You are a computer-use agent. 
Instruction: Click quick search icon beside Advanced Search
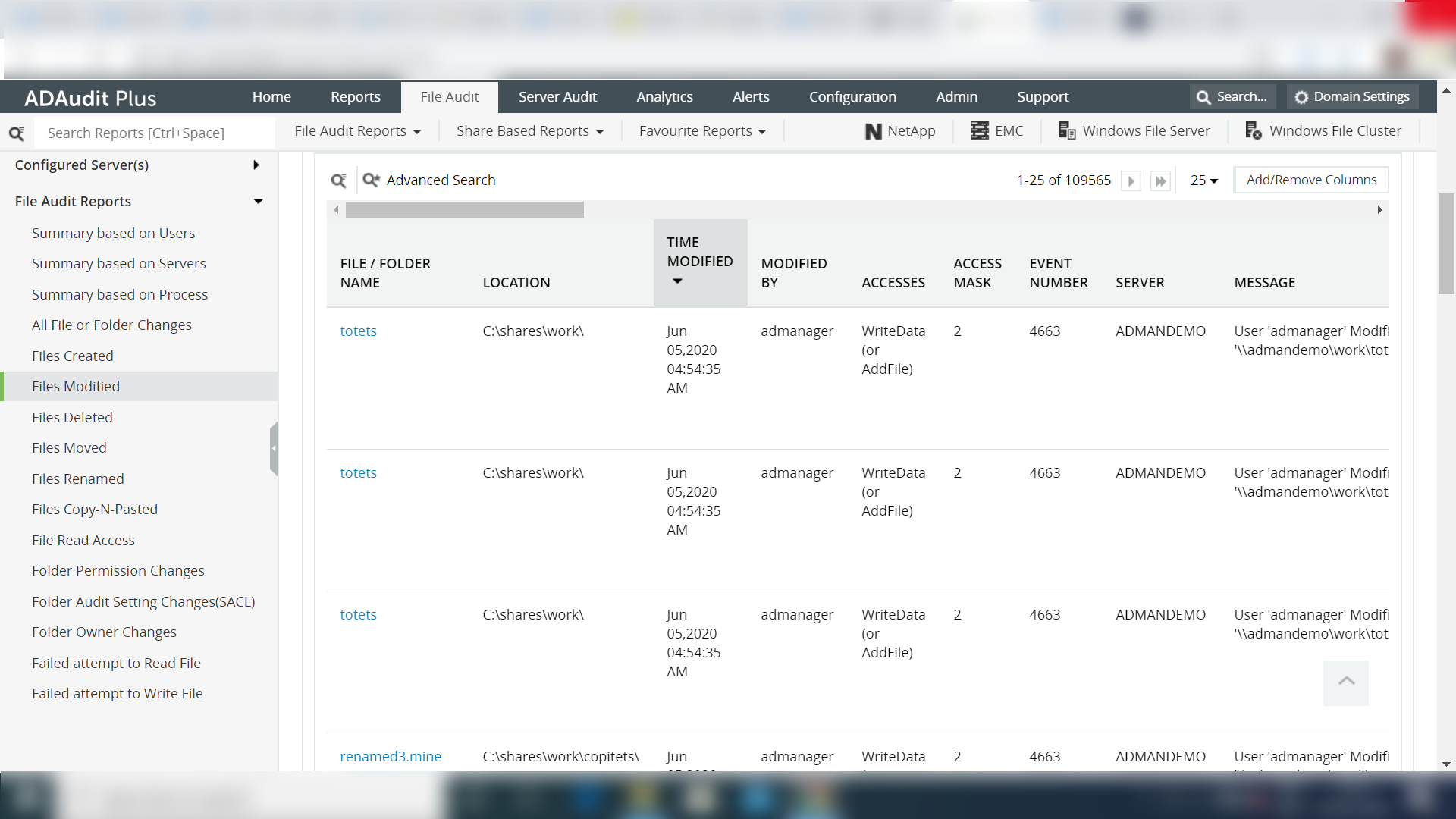(x=339, y=180)
